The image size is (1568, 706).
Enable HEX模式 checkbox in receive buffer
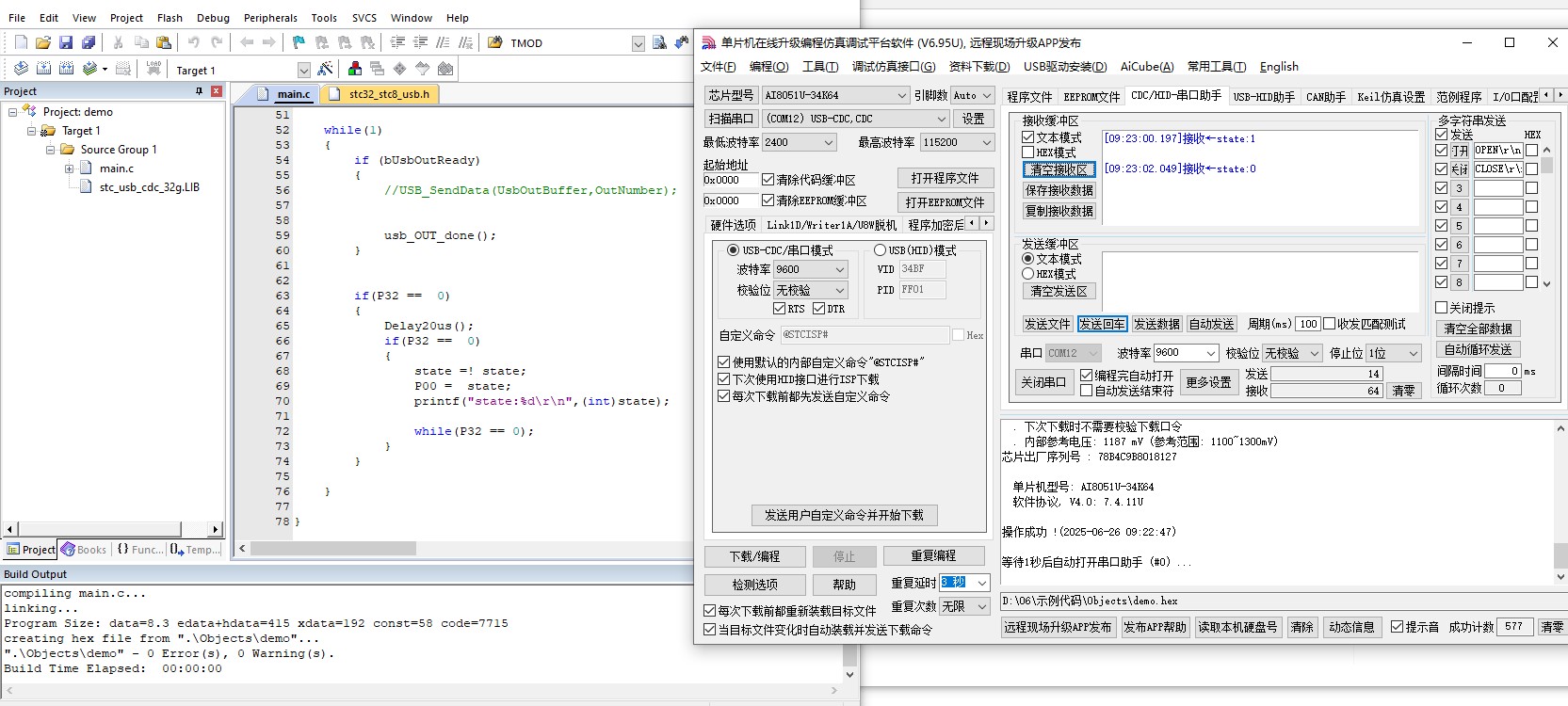tap(1028, 152)
